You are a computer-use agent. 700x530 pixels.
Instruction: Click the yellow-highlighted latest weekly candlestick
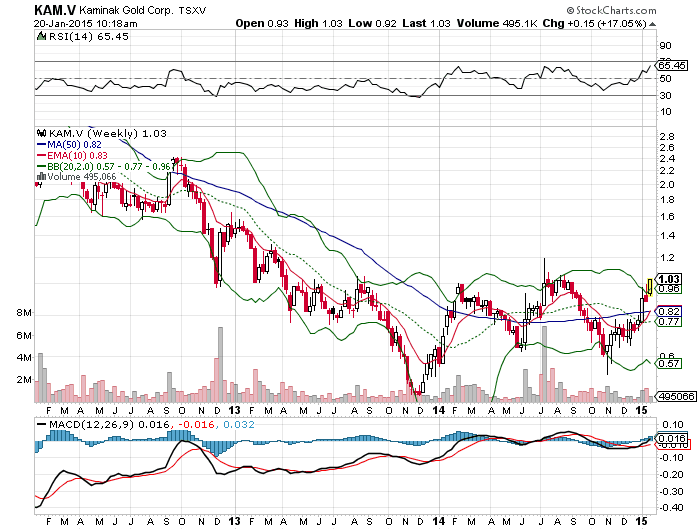click(x=650, y=287)
